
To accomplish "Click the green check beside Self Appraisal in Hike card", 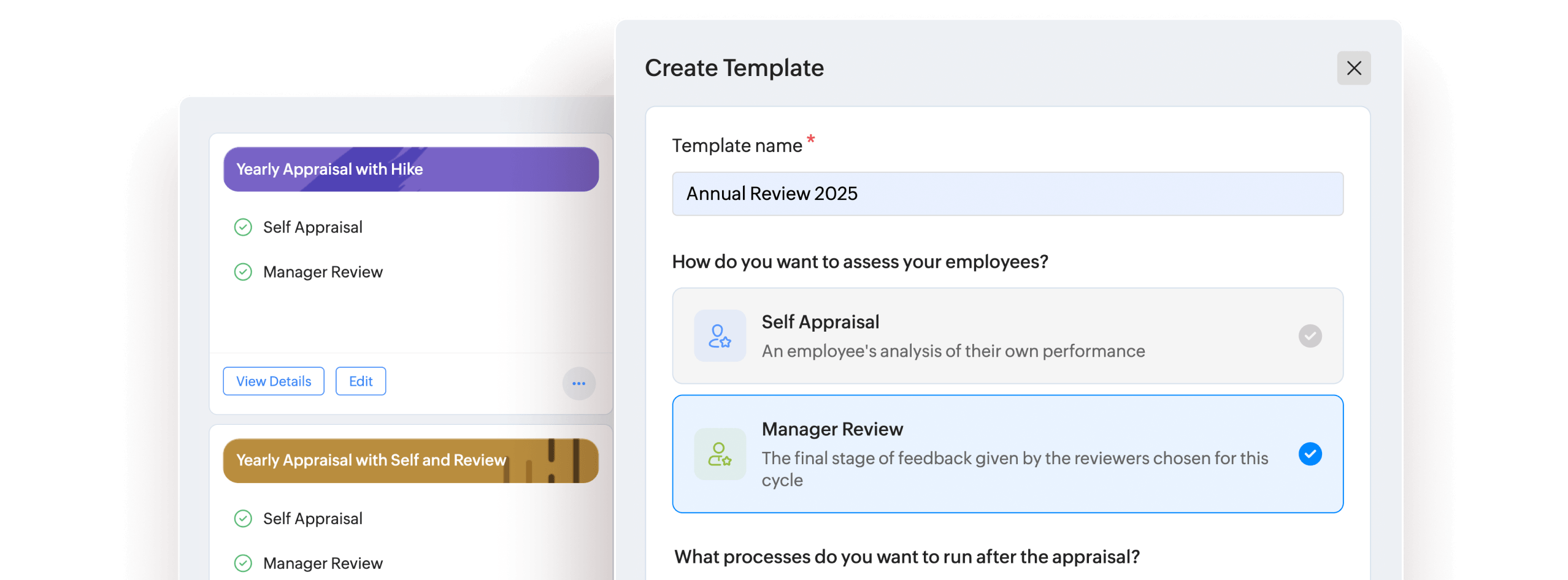I will (243, 227).
